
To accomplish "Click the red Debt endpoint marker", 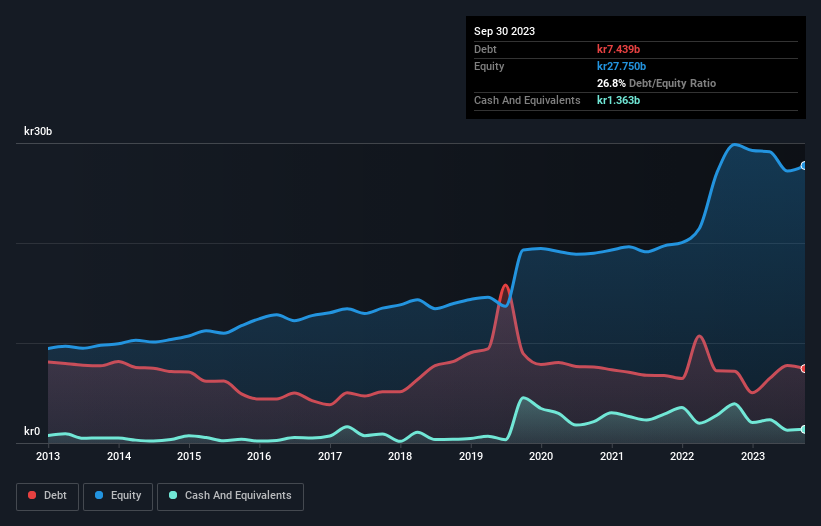I will click(804, 368).
